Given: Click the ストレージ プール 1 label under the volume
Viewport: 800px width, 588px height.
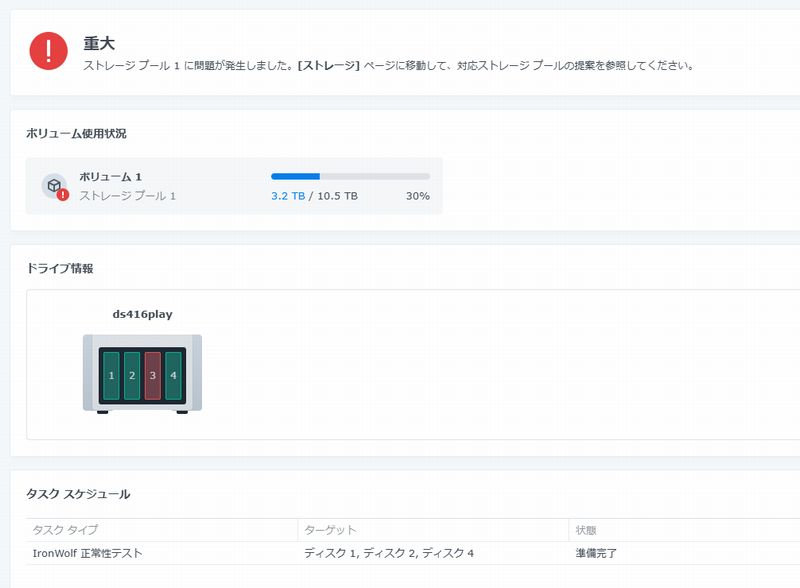Looking at the screenshot, I should [x=128, y=196].
